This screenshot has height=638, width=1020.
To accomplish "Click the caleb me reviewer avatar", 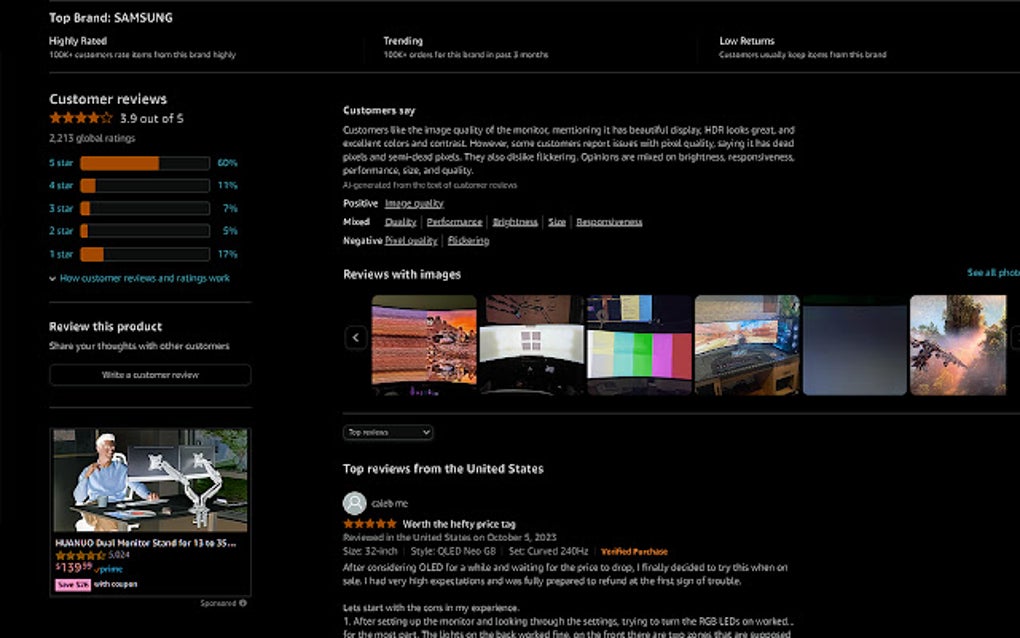I will click(355, 503).
